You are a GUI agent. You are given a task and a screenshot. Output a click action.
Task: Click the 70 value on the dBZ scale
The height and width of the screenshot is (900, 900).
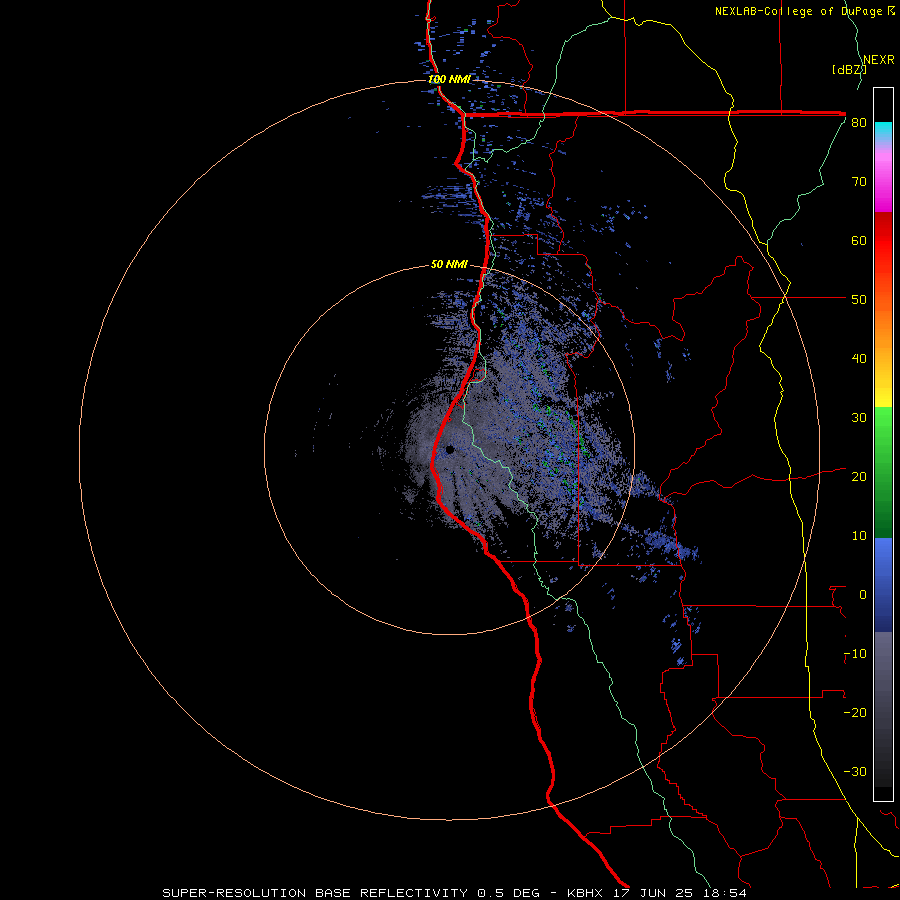click(859, 182)
